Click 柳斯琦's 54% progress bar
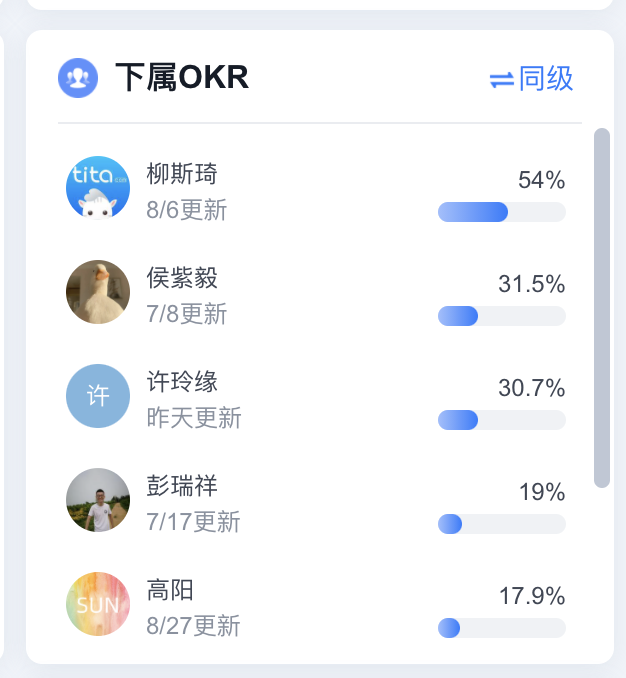This screenshot has height=678, width=626. pos(502,212)
